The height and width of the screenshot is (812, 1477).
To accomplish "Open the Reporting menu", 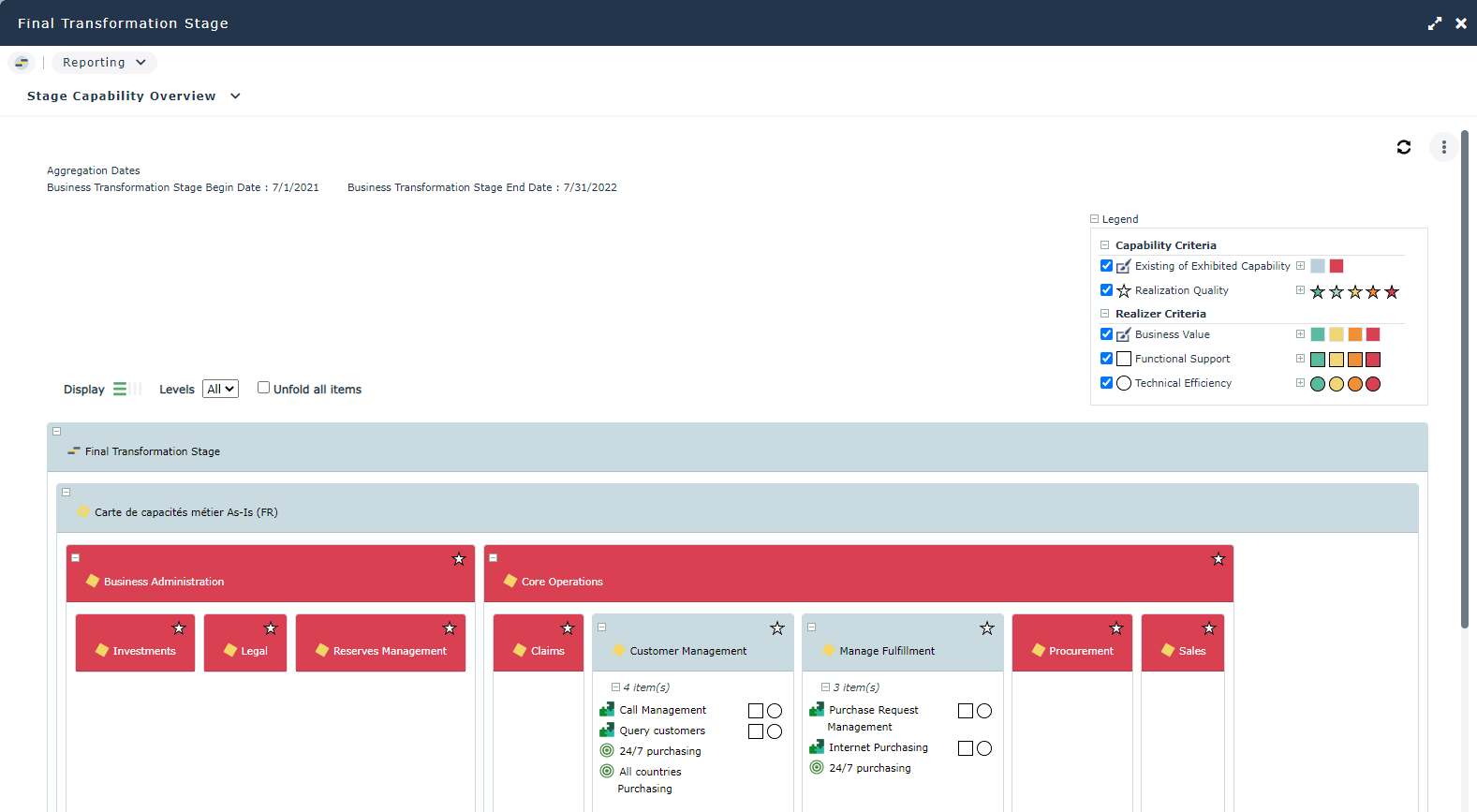I will tap(104, 63).
